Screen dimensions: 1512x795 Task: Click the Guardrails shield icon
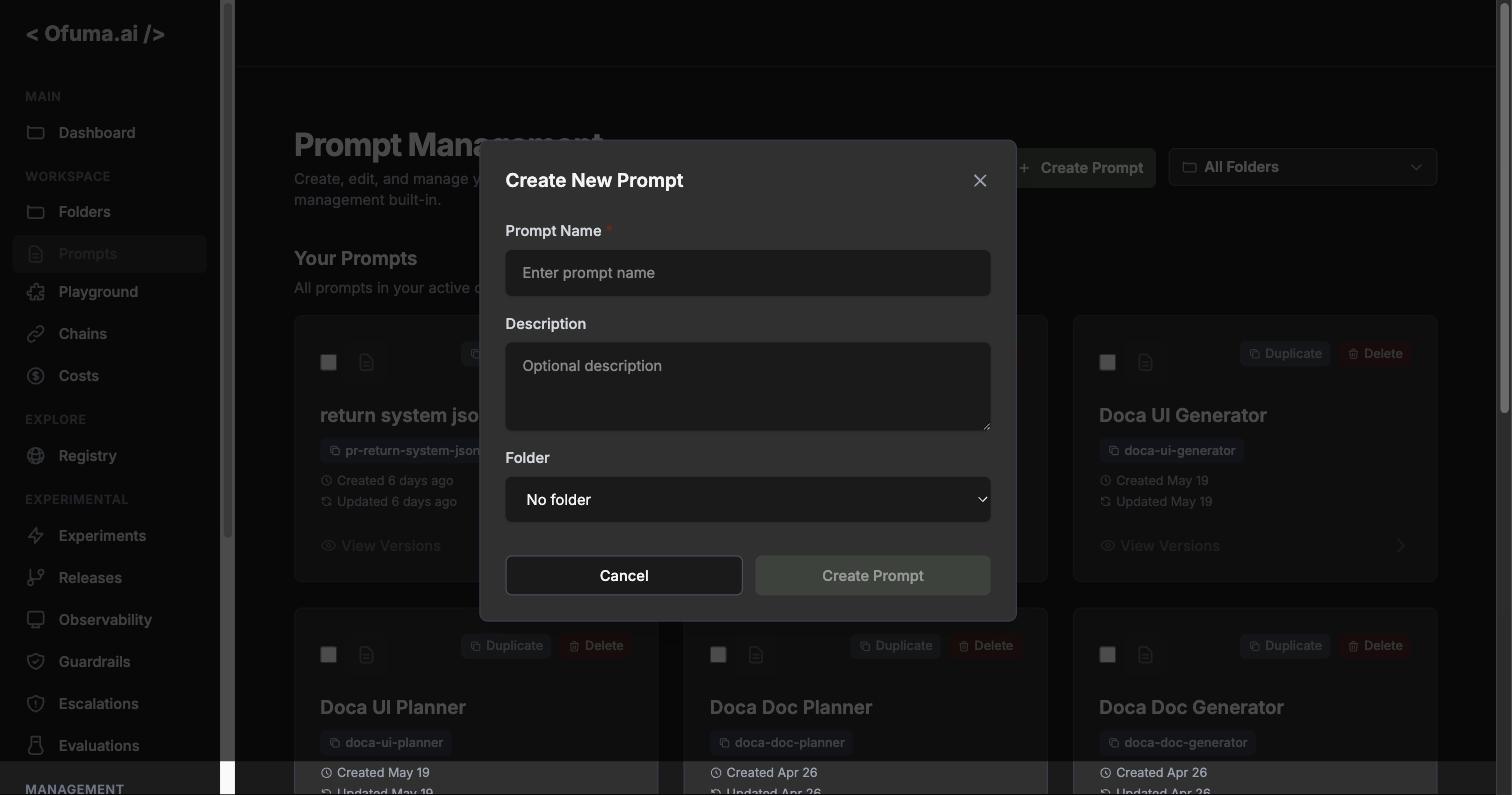[36, 662]
